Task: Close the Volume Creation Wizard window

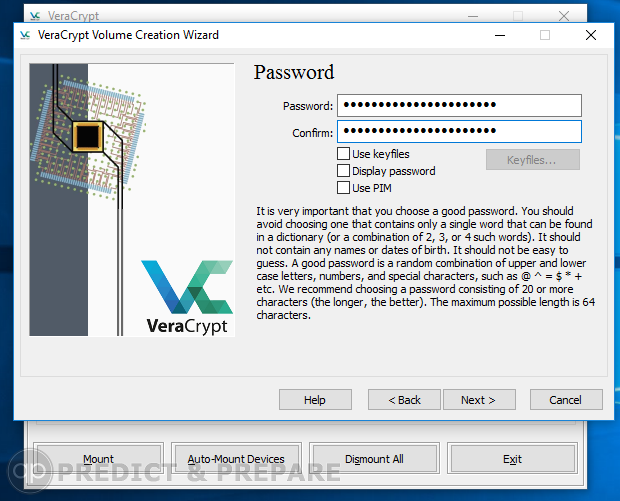Action: (591, 35)
